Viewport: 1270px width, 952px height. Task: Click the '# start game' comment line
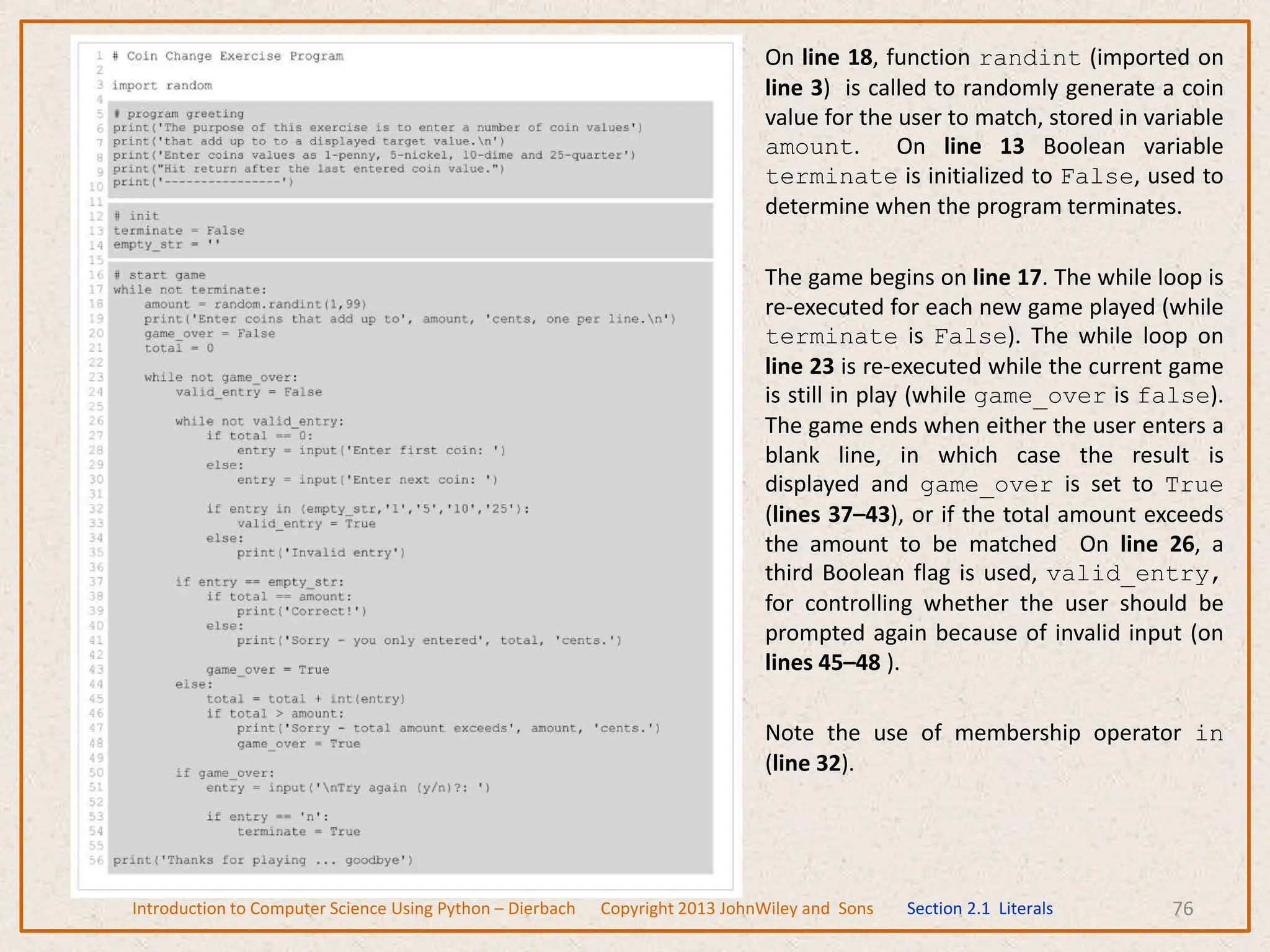[x=159, y=275]
